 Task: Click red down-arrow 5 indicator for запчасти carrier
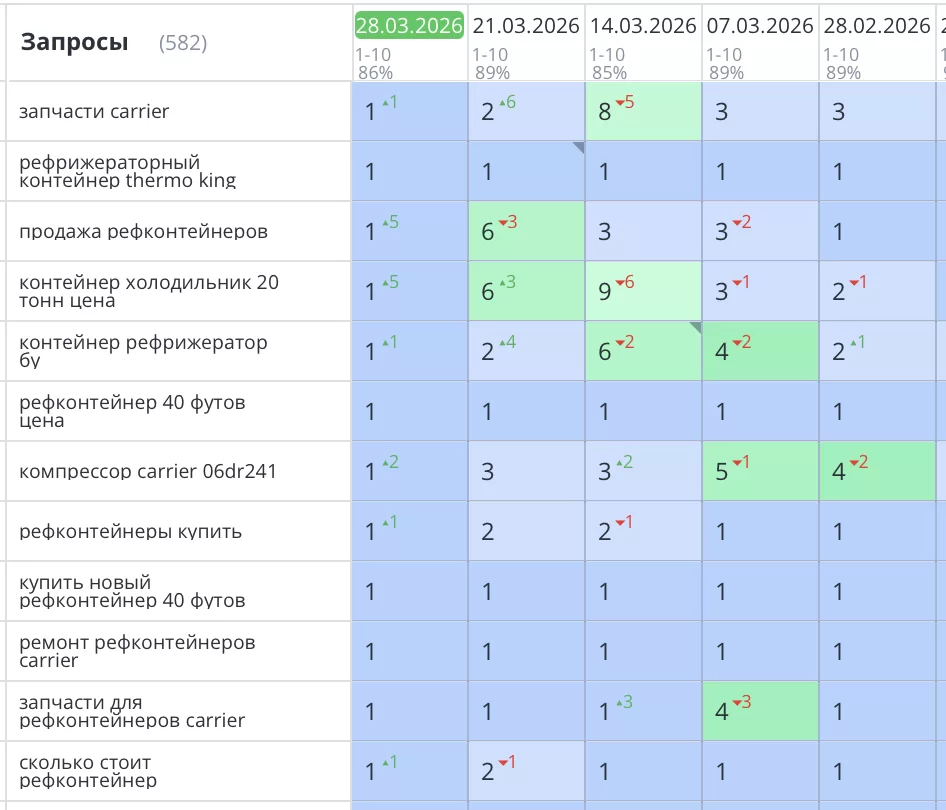tap(624, 102)
